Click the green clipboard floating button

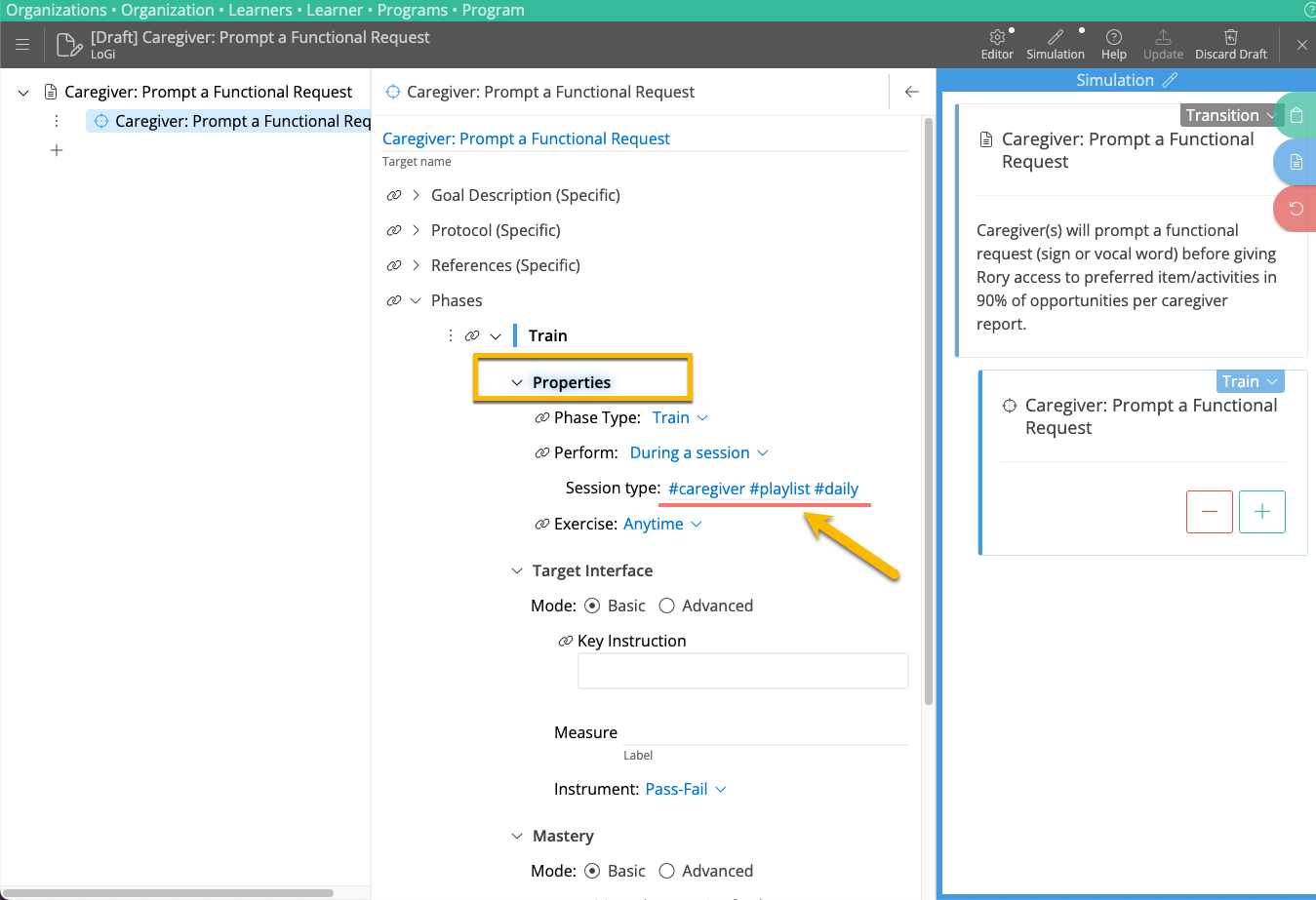coord(1296,115)
